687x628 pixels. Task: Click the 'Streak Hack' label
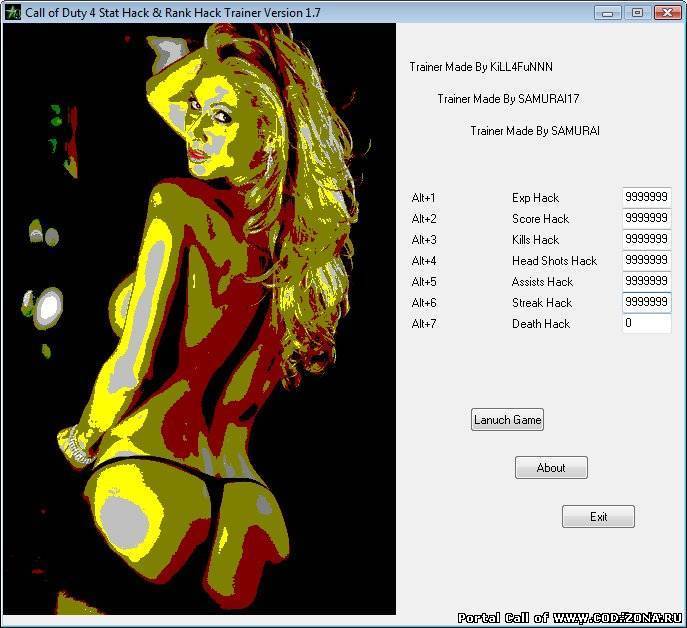click(542, 303)
